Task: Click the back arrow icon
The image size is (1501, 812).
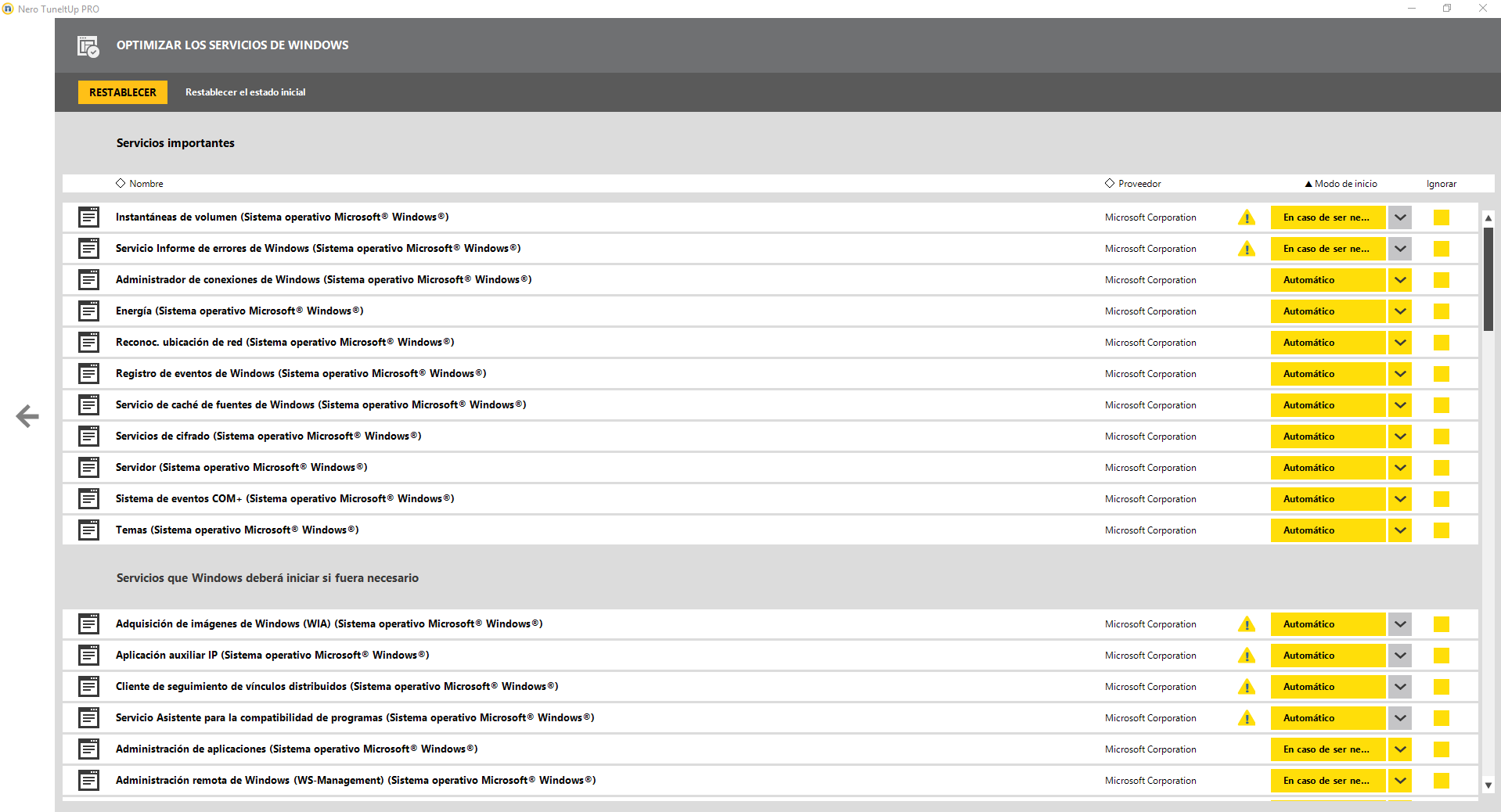Action: click(x=27, y=416)
